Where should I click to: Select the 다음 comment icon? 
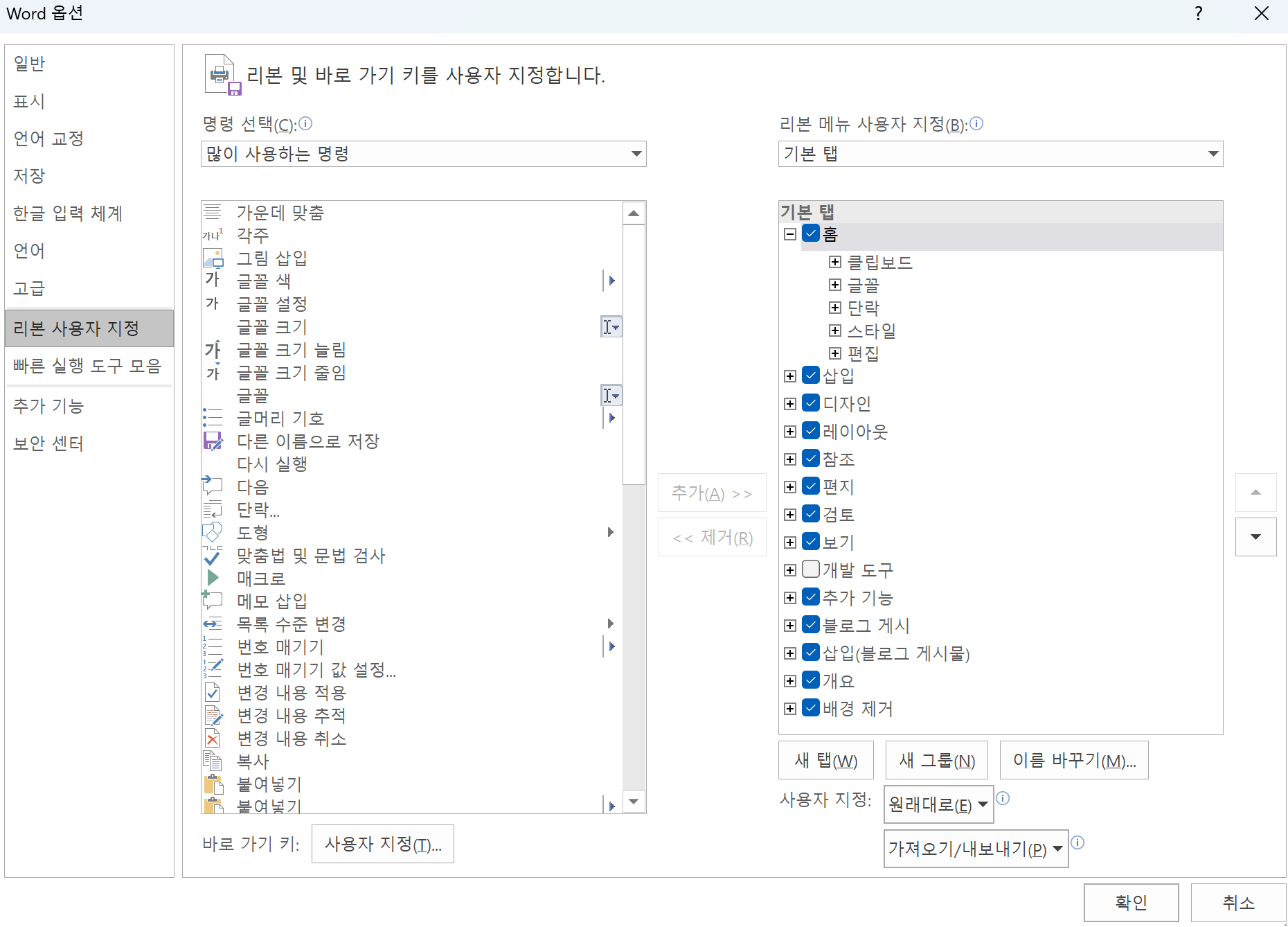[213, 486]
